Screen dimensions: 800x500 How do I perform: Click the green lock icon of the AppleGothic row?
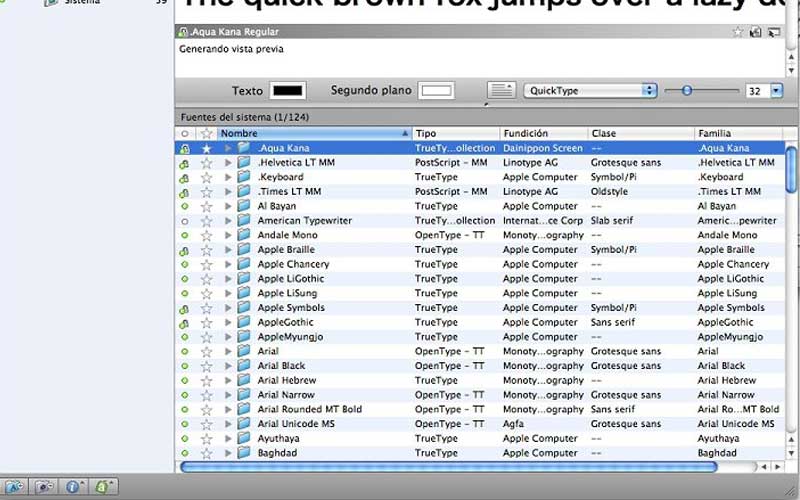[x=184, y=323]
